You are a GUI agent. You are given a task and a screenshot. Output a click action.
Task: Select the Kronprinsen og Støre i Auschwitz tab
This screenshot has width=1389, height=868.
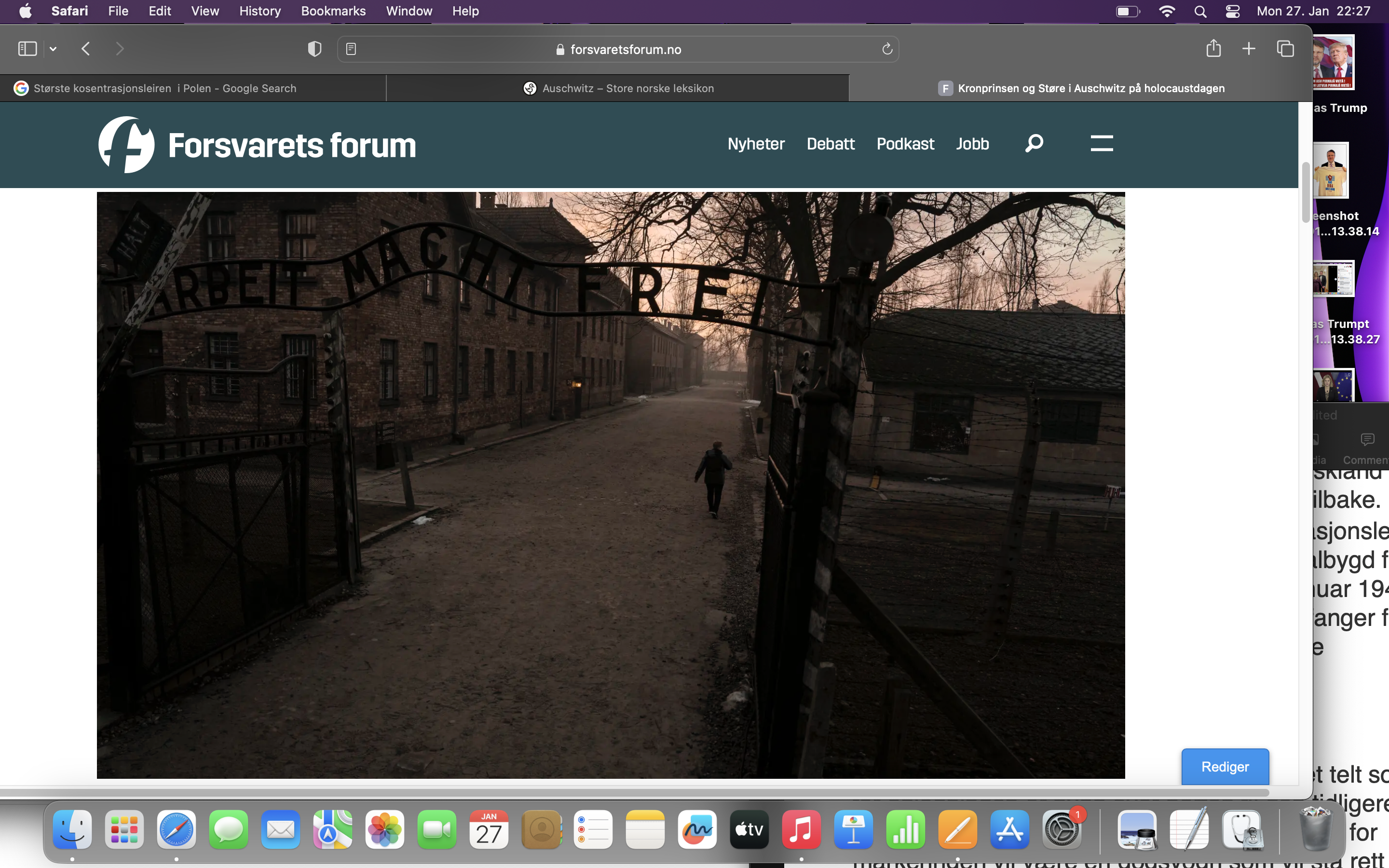point(1080,88)
